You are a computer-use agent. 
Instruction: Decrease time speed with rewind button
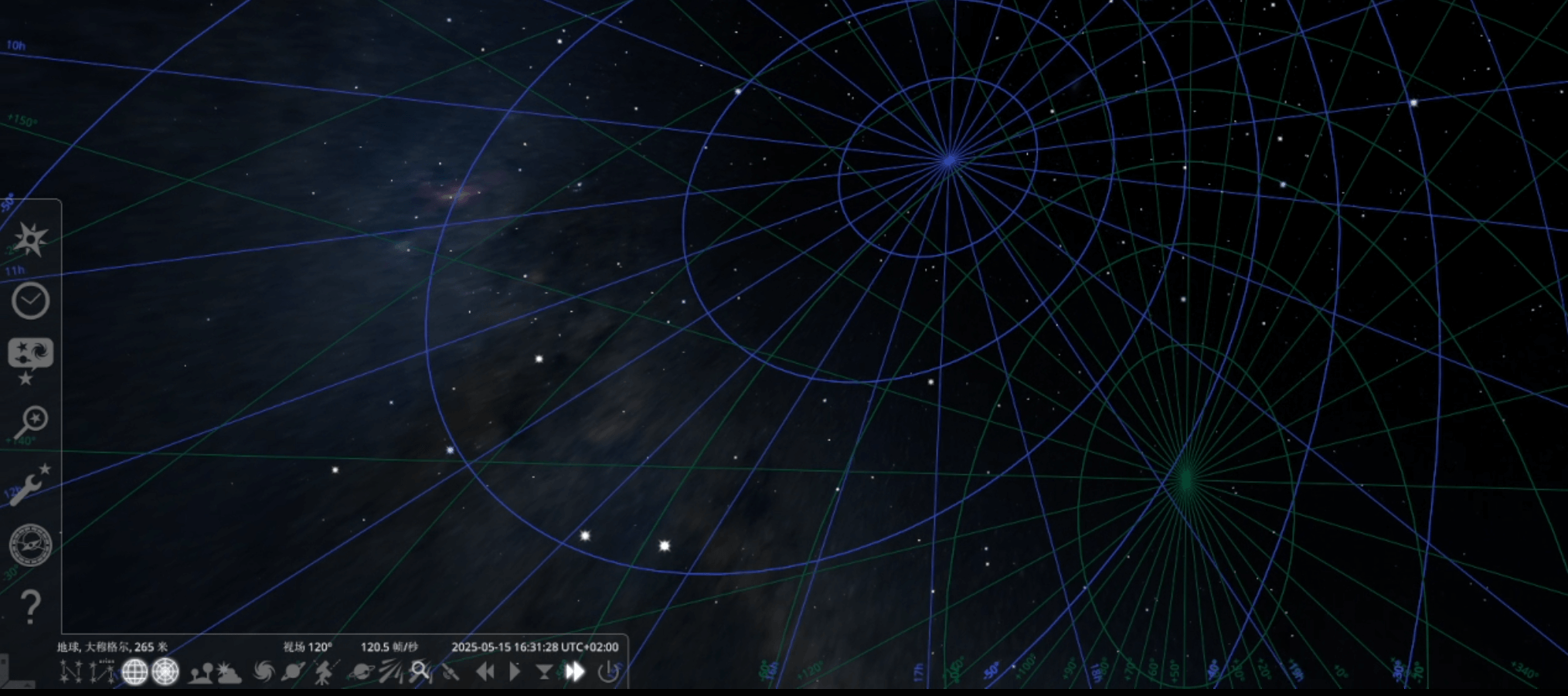tap(485, 672)
